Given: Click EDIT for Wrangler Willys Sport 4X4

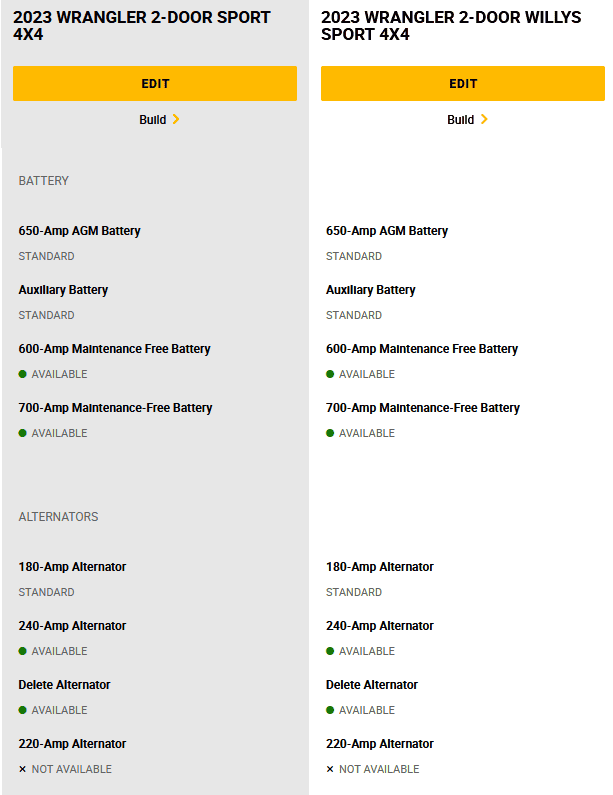Looking at the screenshot, I should [462, 83].
